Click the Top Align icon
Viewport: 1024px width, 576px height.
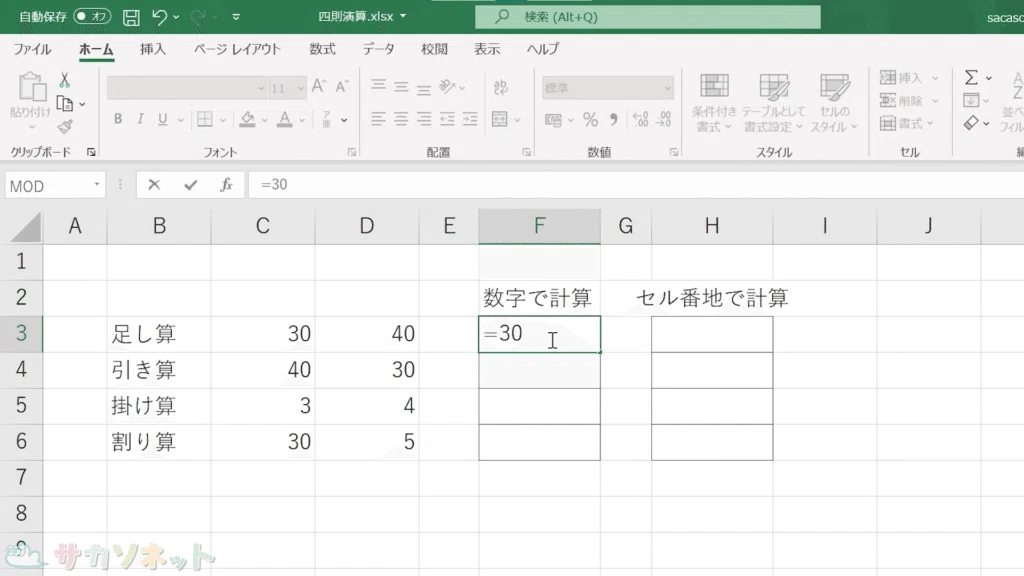pos(378,86)
